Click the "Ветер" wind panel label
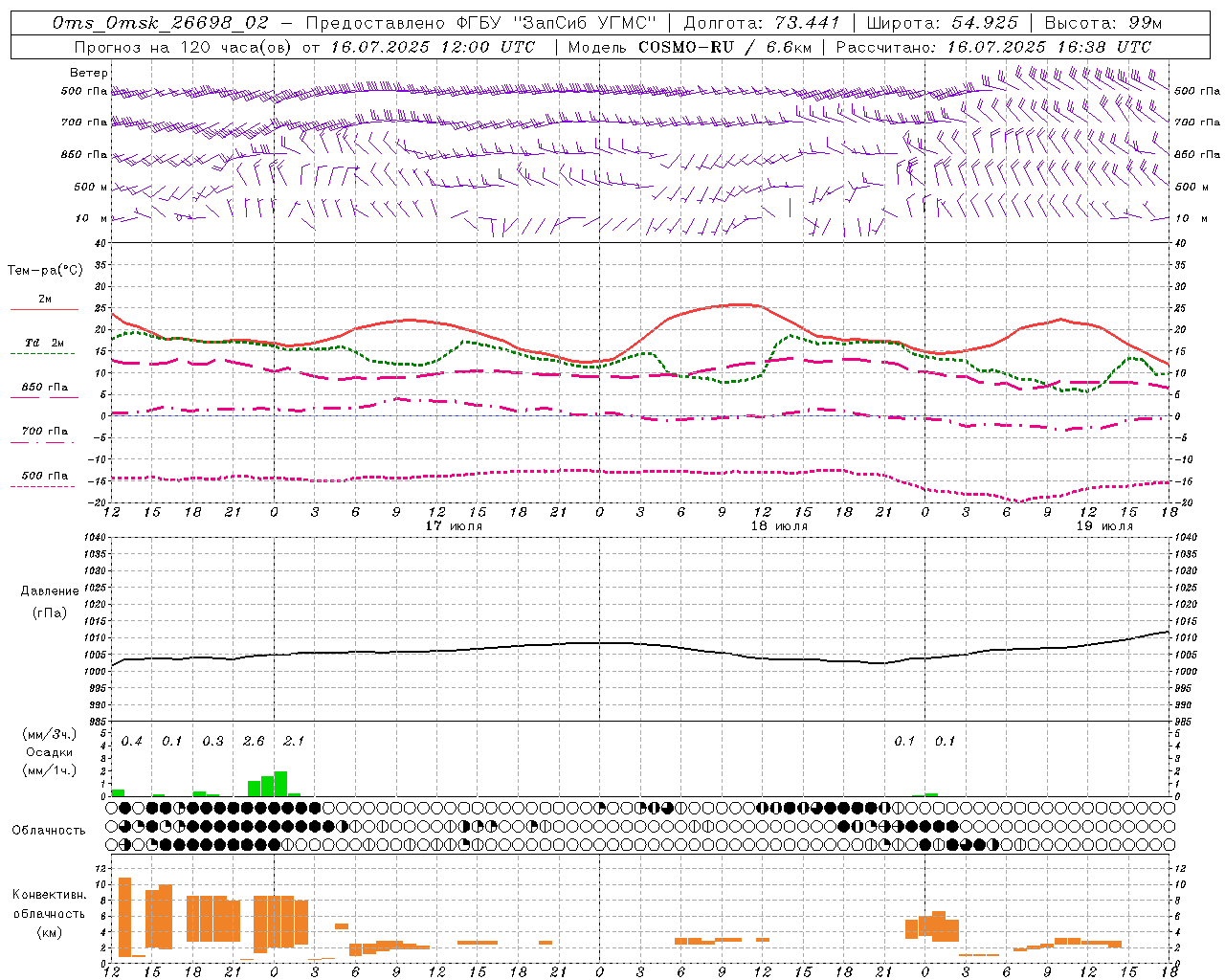This screenshot has width=1225, height=980. 89,73
